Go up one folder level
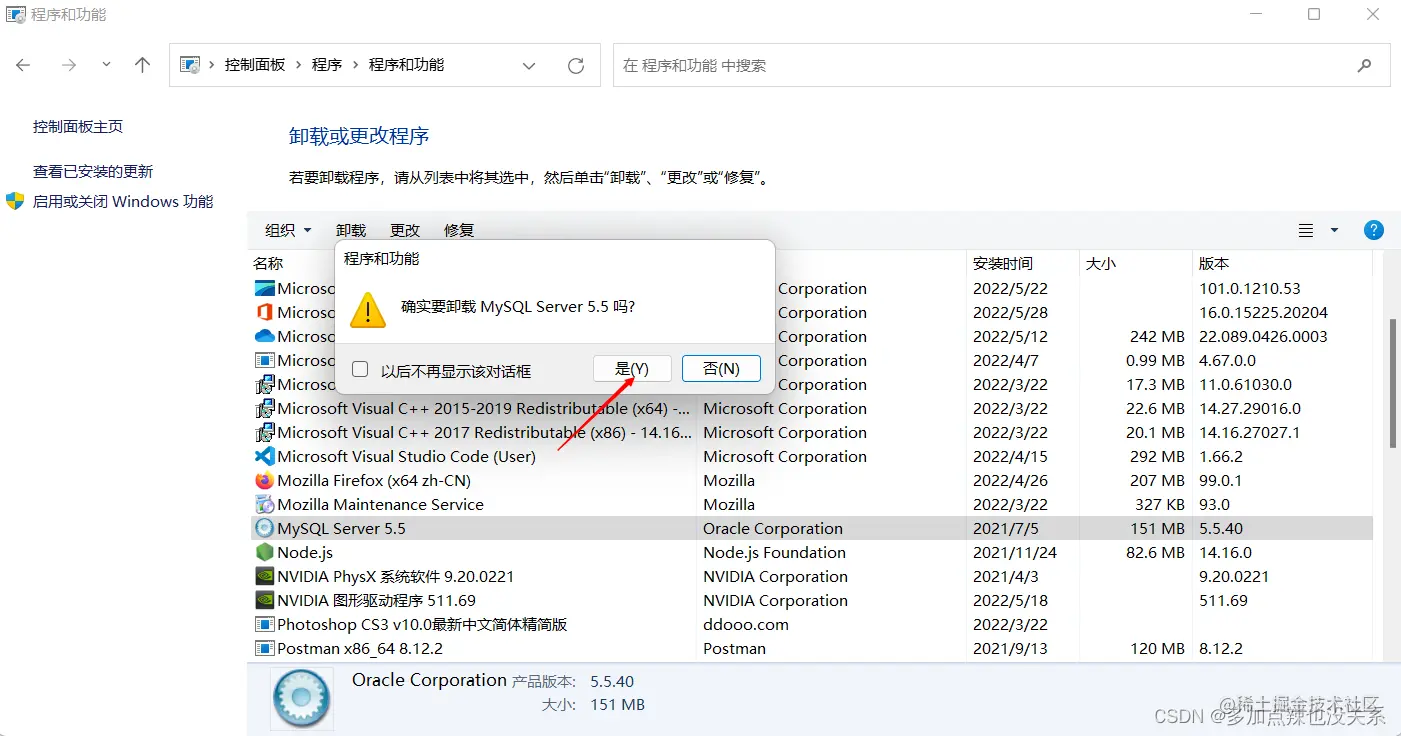The image size is (1401, 736). [x=142, y=65]
